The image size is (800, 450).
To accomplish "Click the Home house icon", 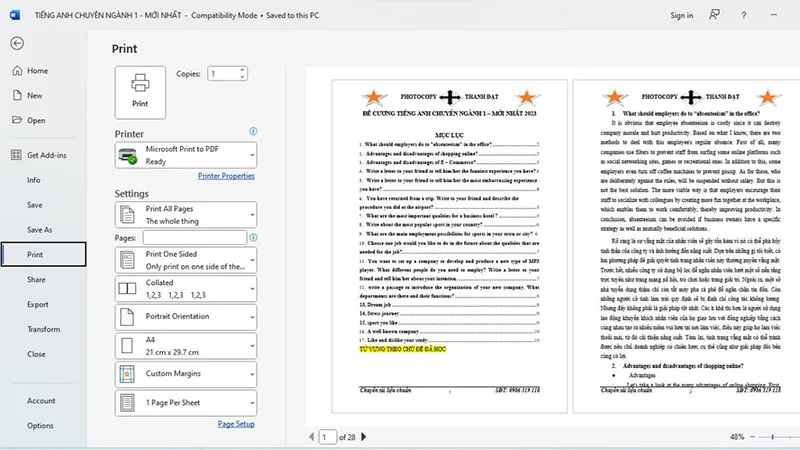I will pyautogui.click(x=17, y=70).
